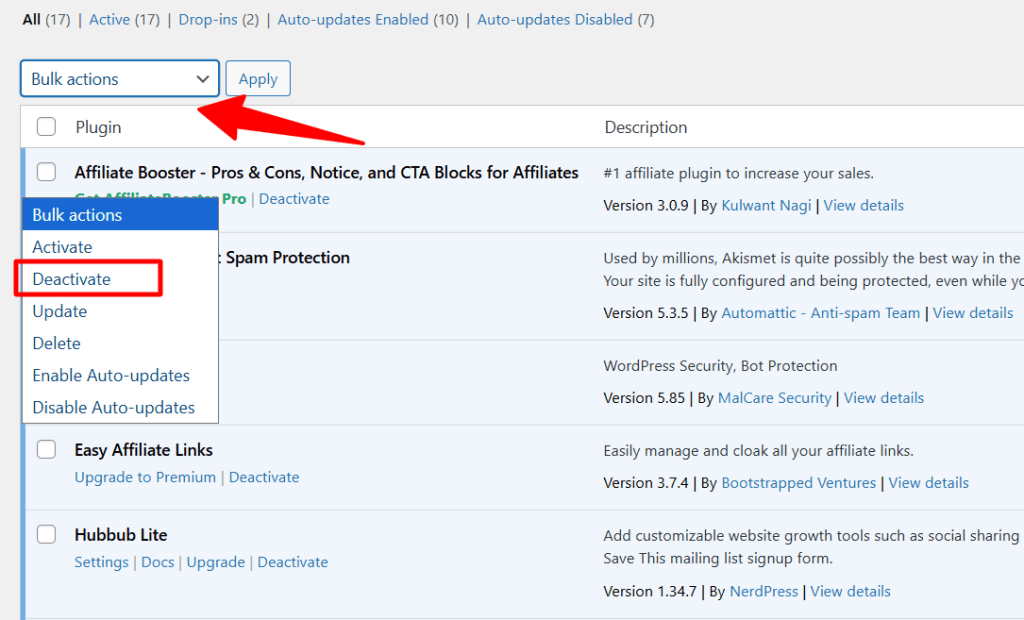1024x620 pixels.
Task: View details for Affiliate Booster
Action: (x=863, y=205)
